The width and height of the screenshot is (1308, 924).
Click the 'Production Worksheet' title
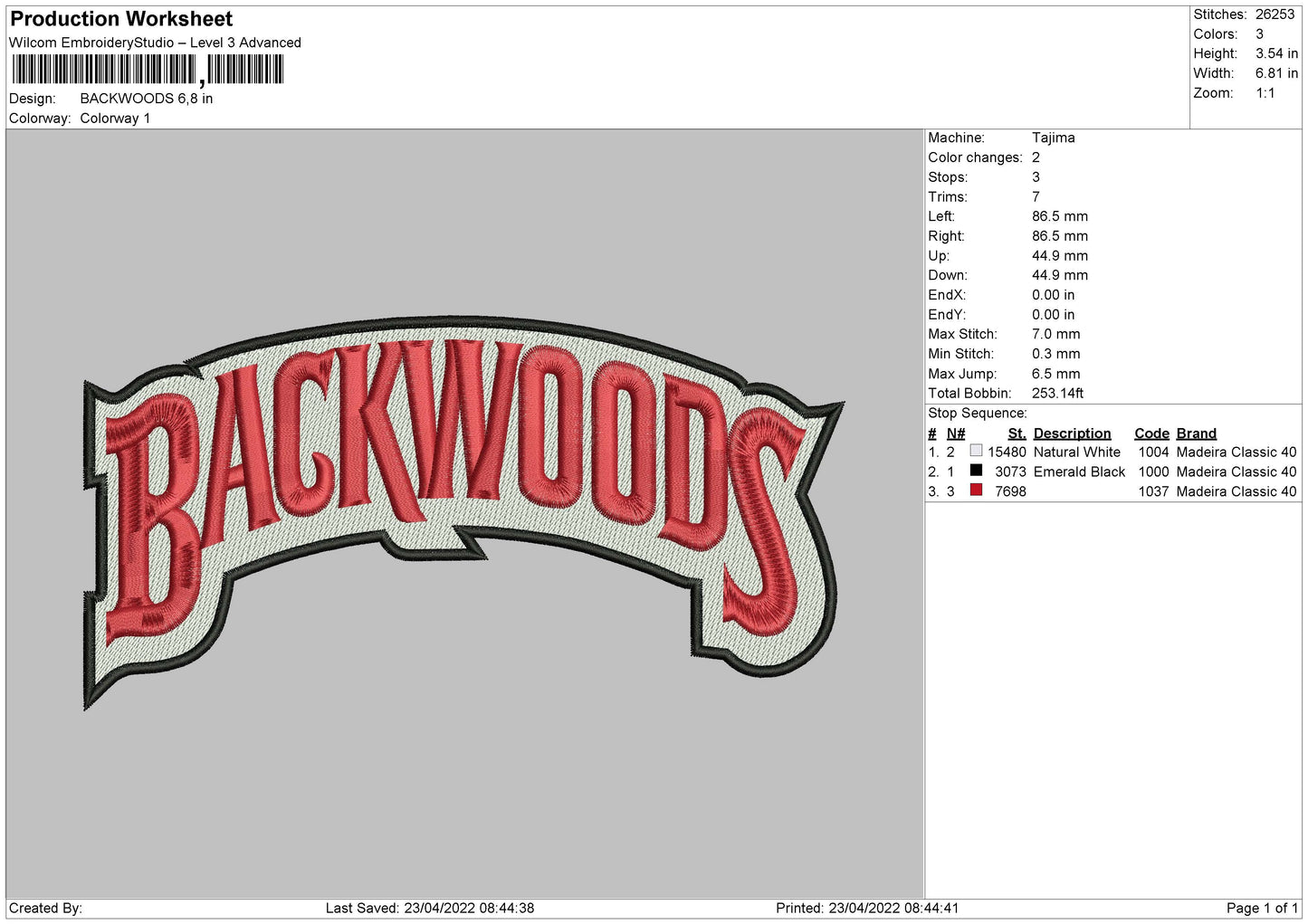(121, 19)
